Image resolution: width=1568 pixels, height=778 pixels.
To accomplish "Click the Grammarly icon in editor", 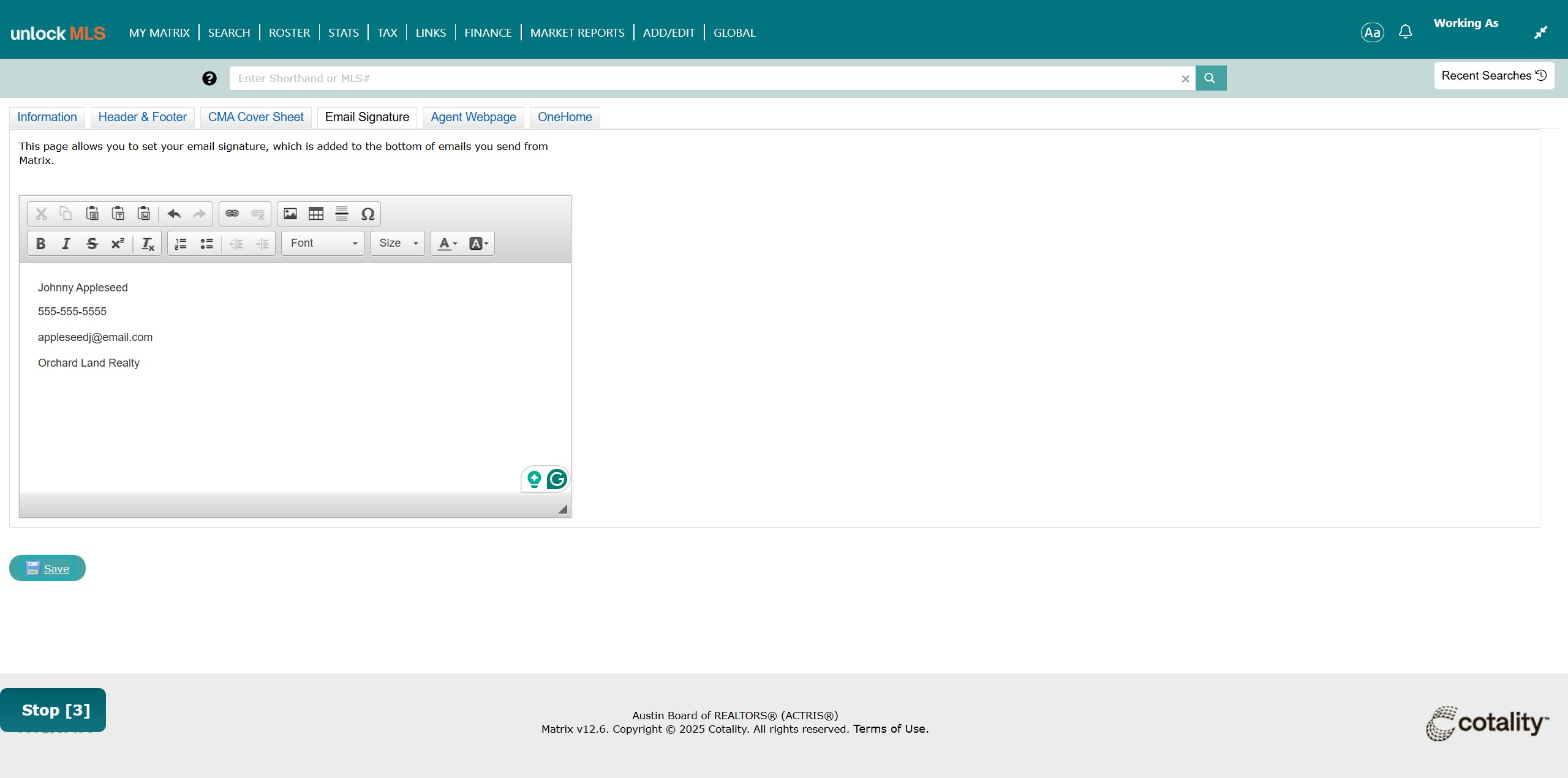I will [x=557, y=479].
